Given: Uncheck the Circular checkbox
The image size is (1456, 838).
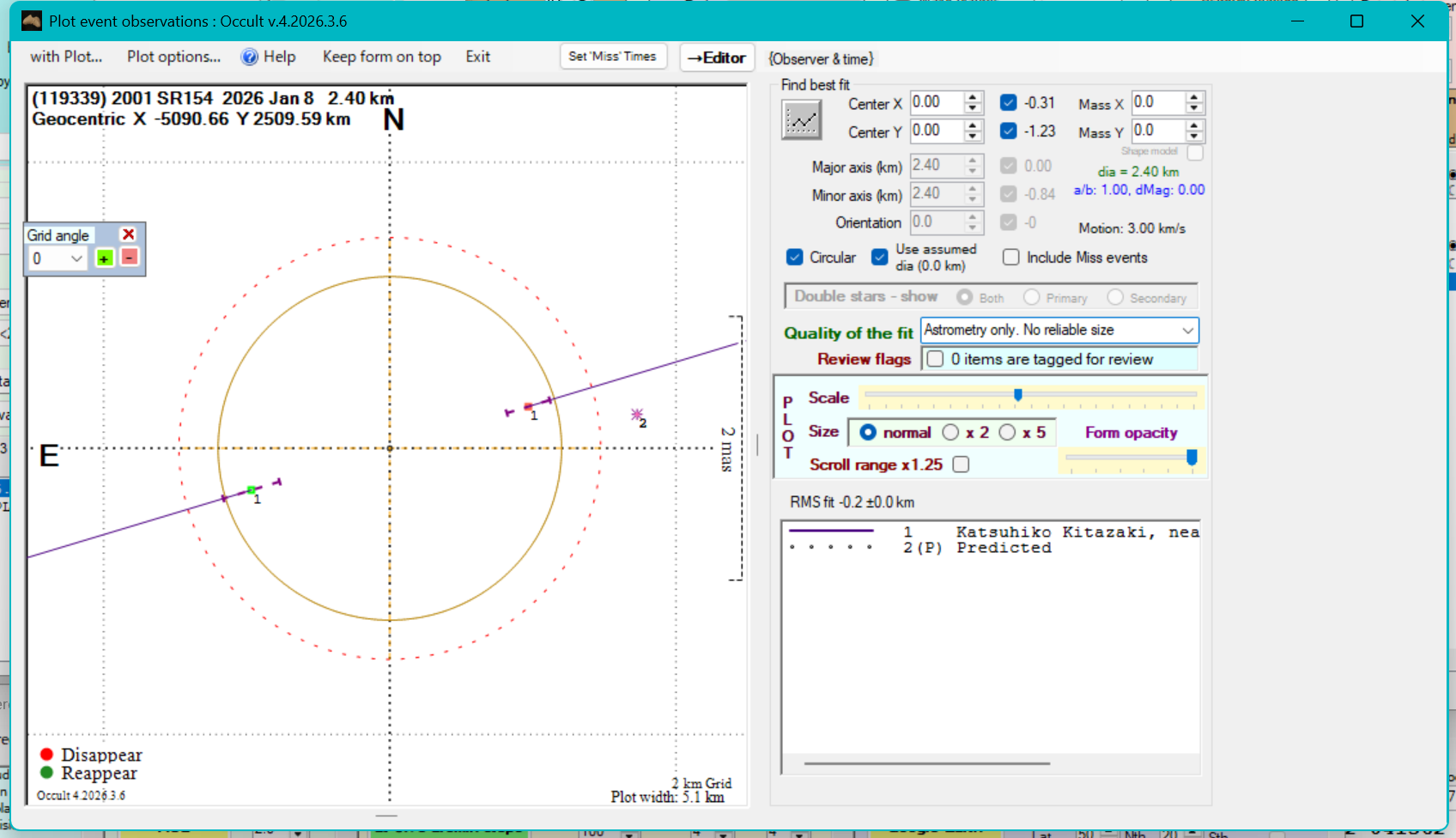Looking at the screenshot, I should click(x=795, y=258).
